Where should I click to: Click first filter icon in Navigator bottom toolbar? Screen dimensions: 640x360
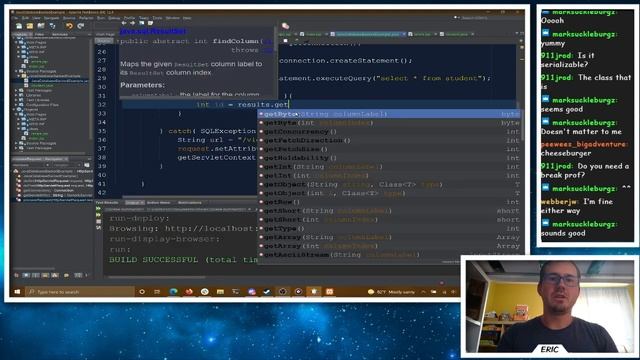pyautogui.click(x=16, y=276)
